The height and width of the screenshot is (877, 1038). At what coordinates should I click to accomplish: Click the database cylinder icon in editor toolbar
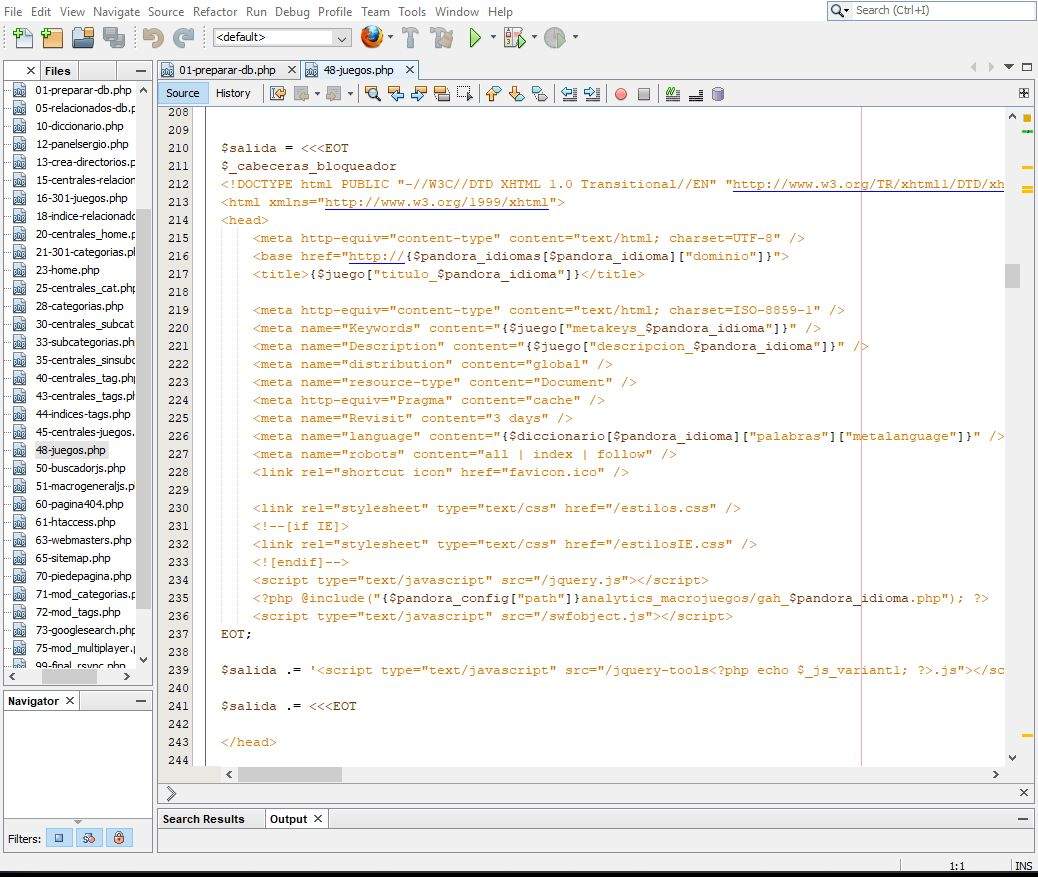[718, 94]
